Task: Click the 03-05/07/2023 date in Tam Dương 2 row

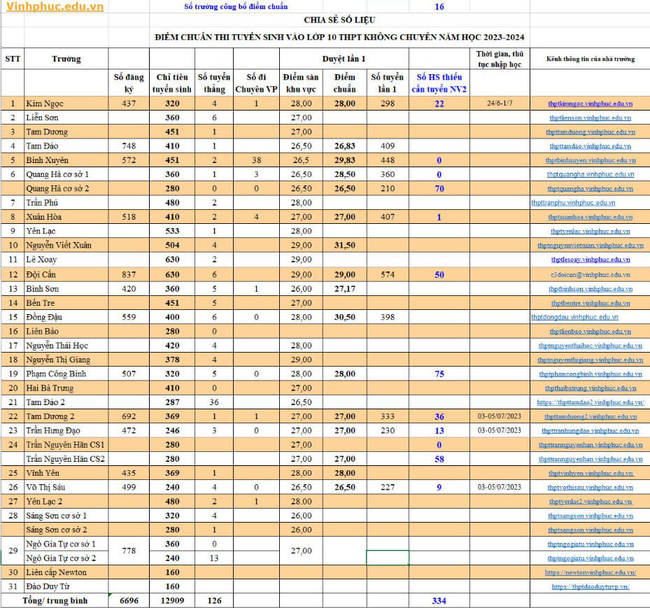Action: (500, 416)
